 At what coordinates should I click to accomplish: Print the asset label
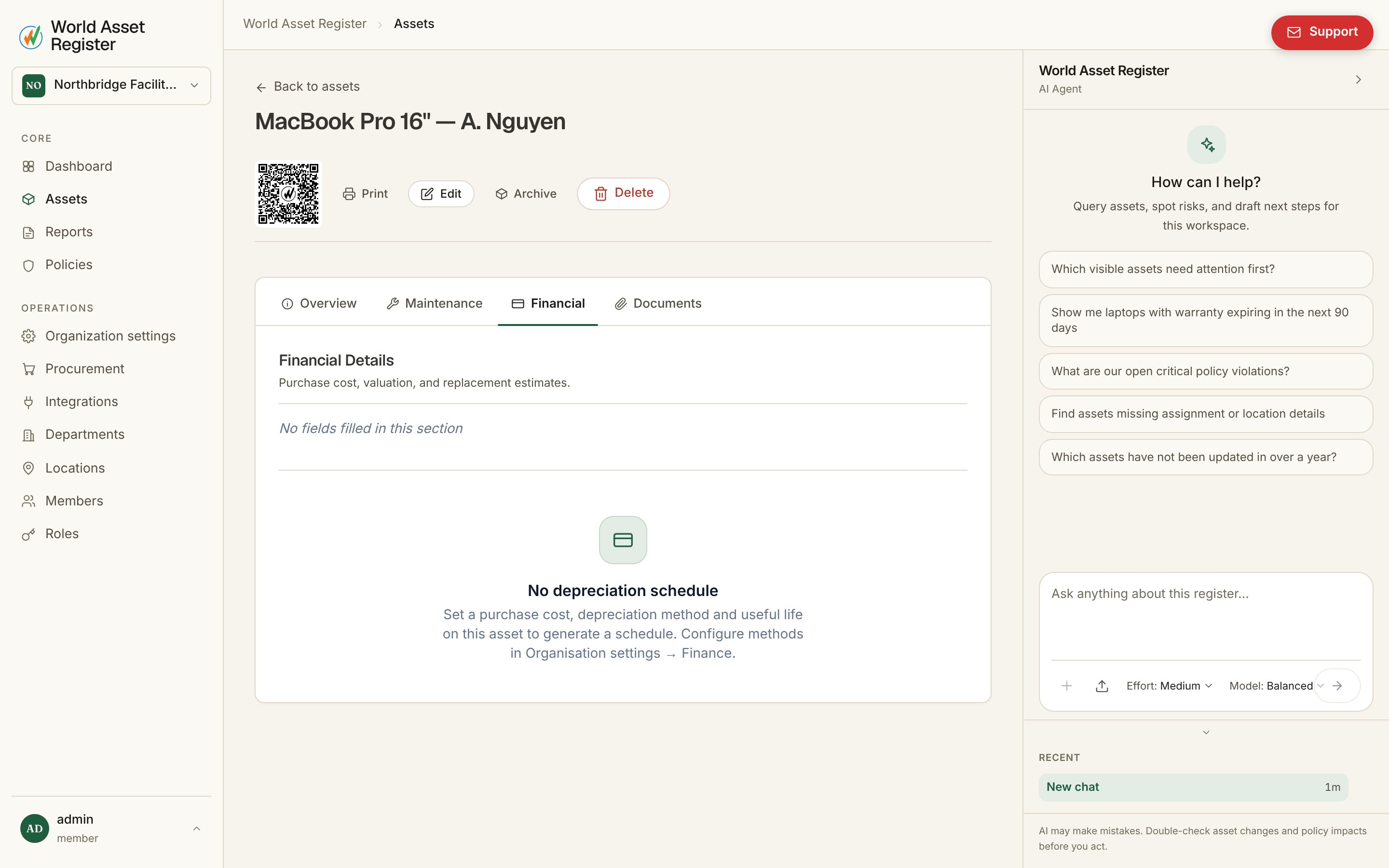(365, 194)
